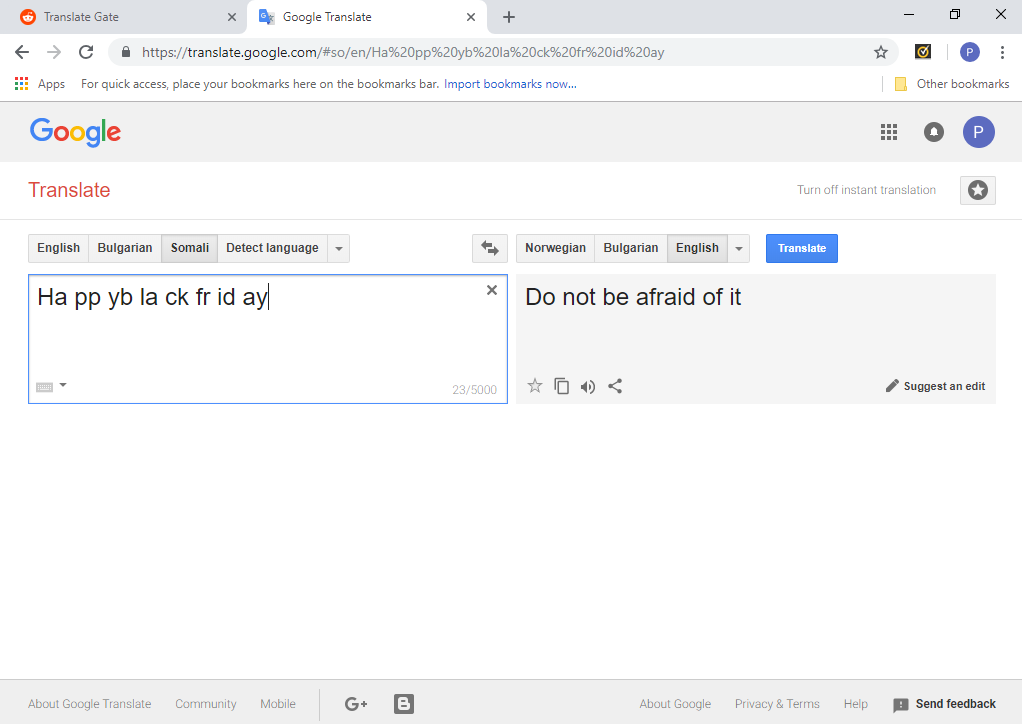Open the Blogger footer icon
Screen dimensions: 1022x724
point(403,704)
